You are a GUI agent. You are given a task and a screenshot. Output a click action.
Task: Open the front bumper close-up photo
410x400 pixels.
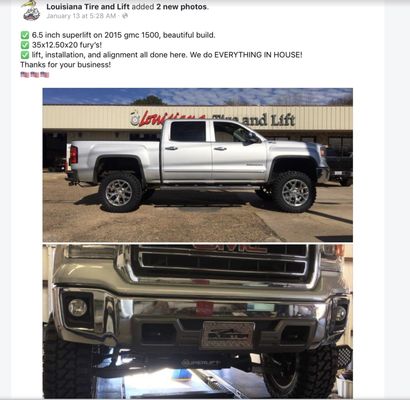(198, 321)
